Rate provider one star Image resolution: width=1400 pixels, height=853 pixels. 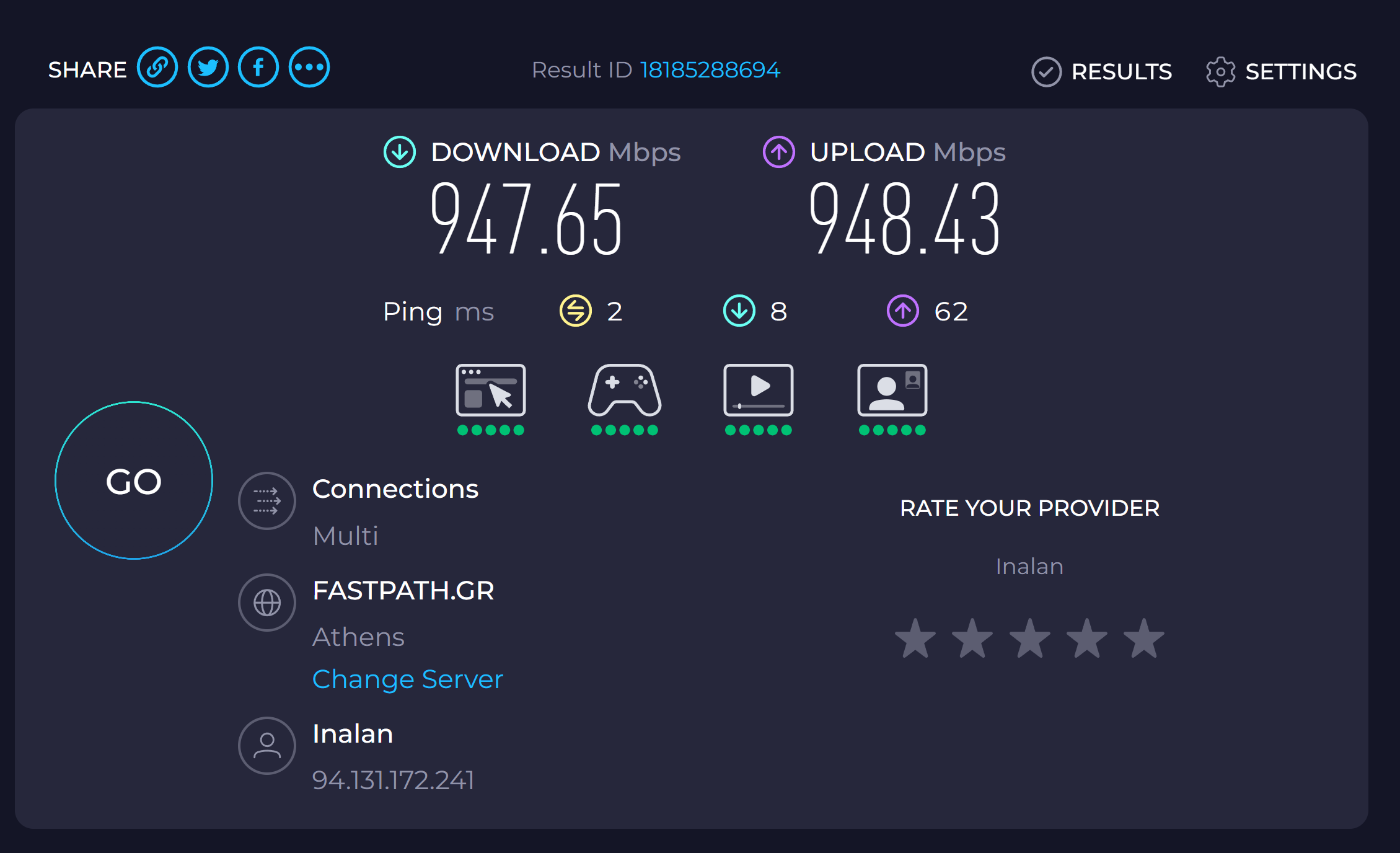[915, 639]
